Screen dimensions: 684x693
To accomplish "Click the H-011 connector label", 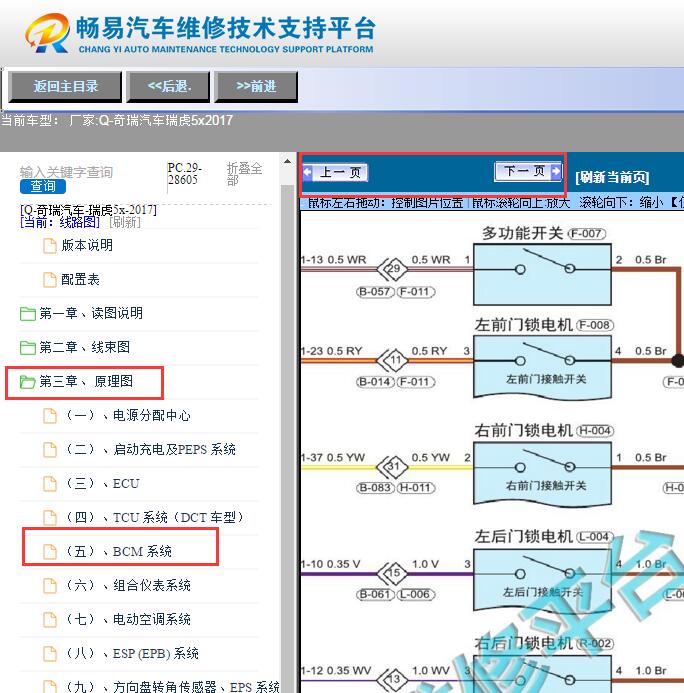I will pyautogui.click(x=416, y=488).
